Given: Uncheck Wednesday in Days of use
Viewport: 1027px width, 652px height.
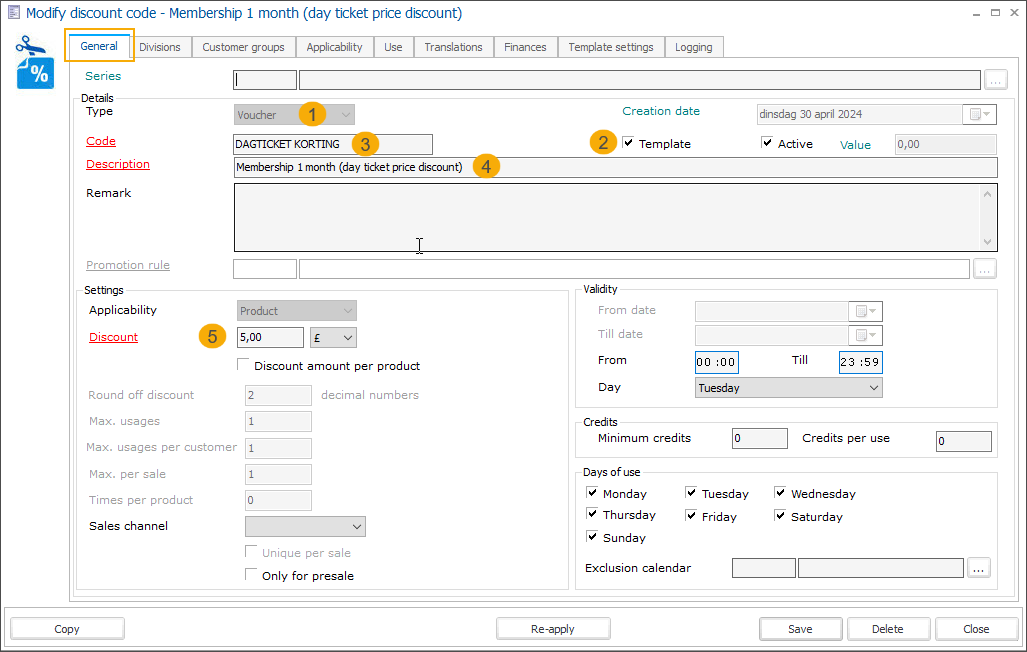Looking at the screenshot, I should coord(781,492).
